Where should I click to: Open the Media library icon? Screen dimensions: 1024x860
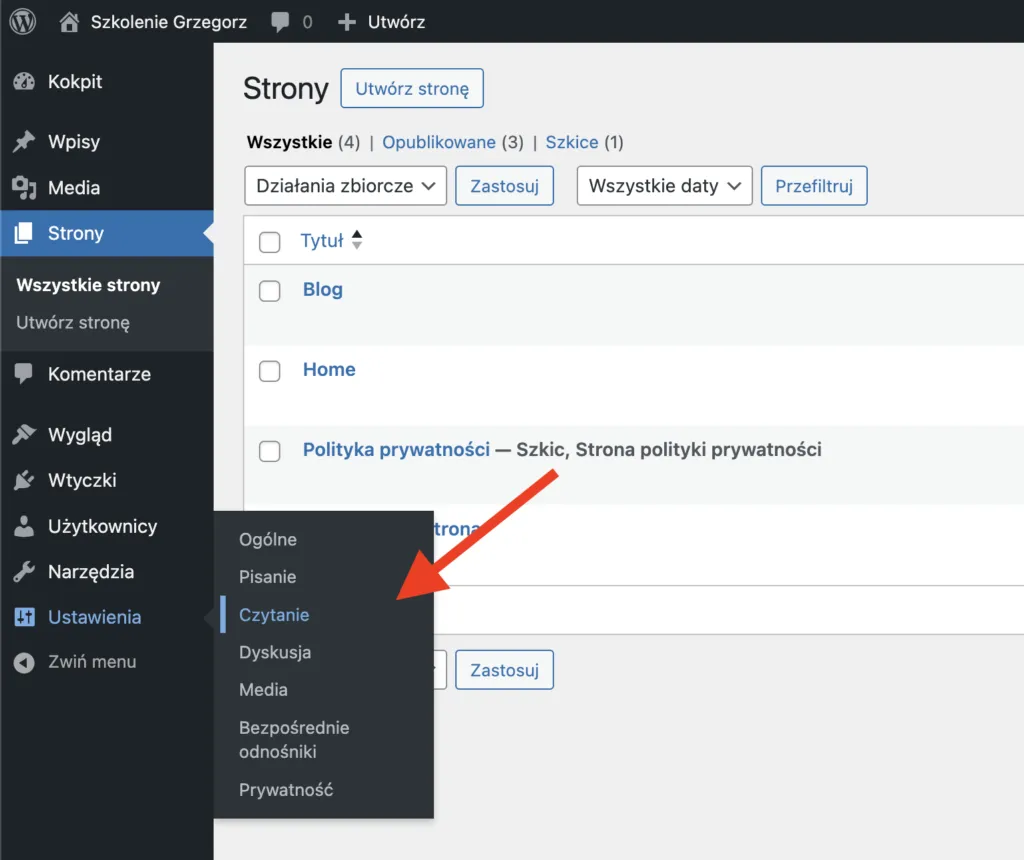click(x=23, y=187)
